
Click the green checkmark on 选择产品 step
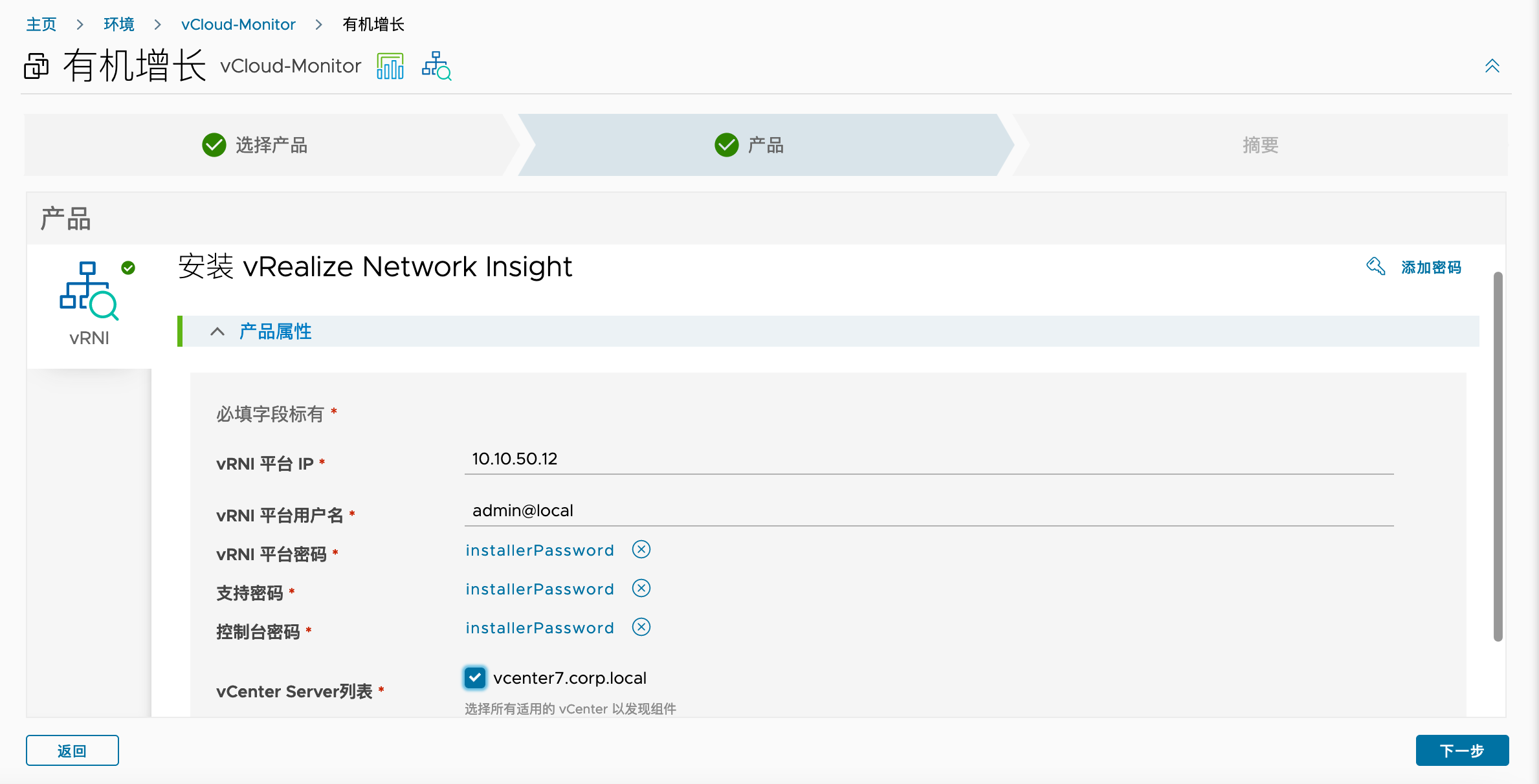pyautogui.click(x=213, y=144)
